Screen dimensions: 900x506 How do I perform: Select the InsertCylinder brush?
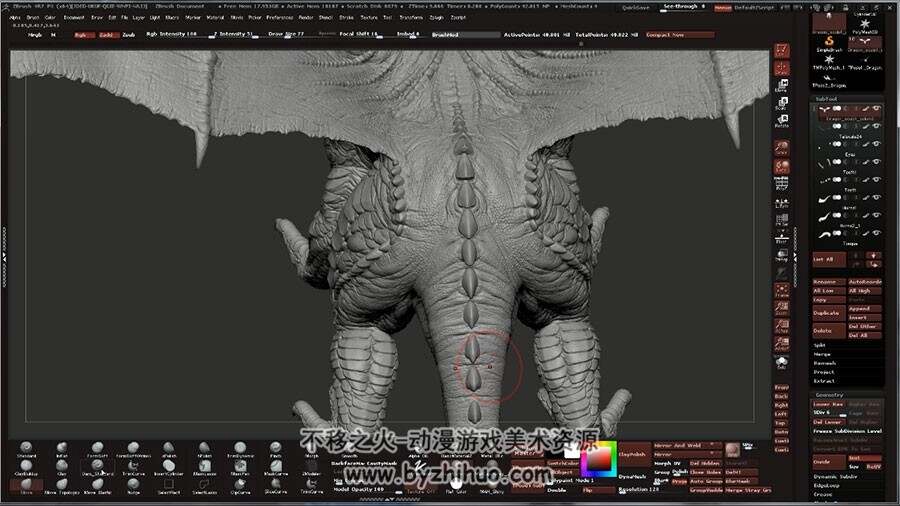(x=169, y=468)
